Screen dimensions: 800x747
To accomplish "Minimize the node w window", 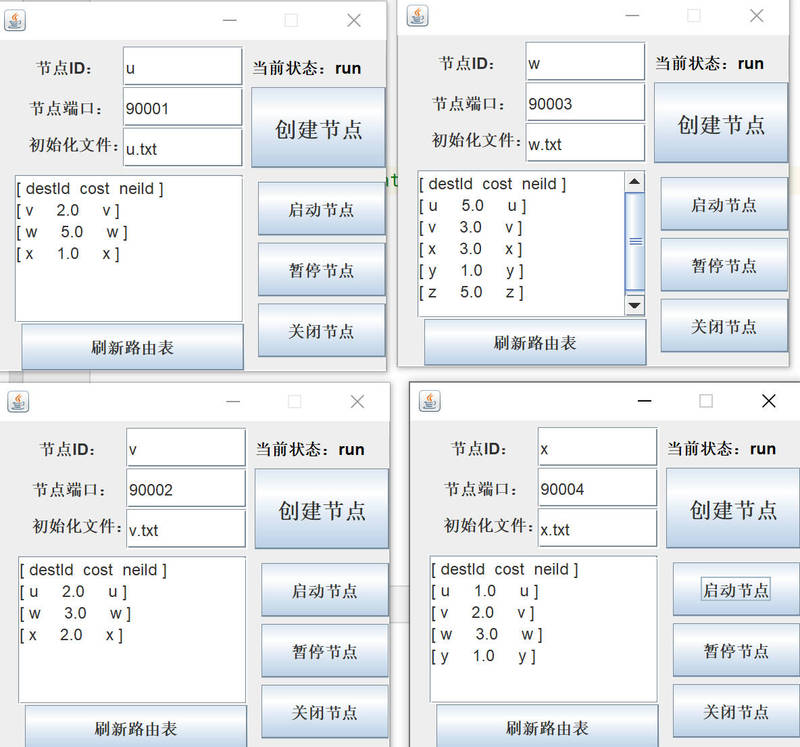I will pos(632,16).
